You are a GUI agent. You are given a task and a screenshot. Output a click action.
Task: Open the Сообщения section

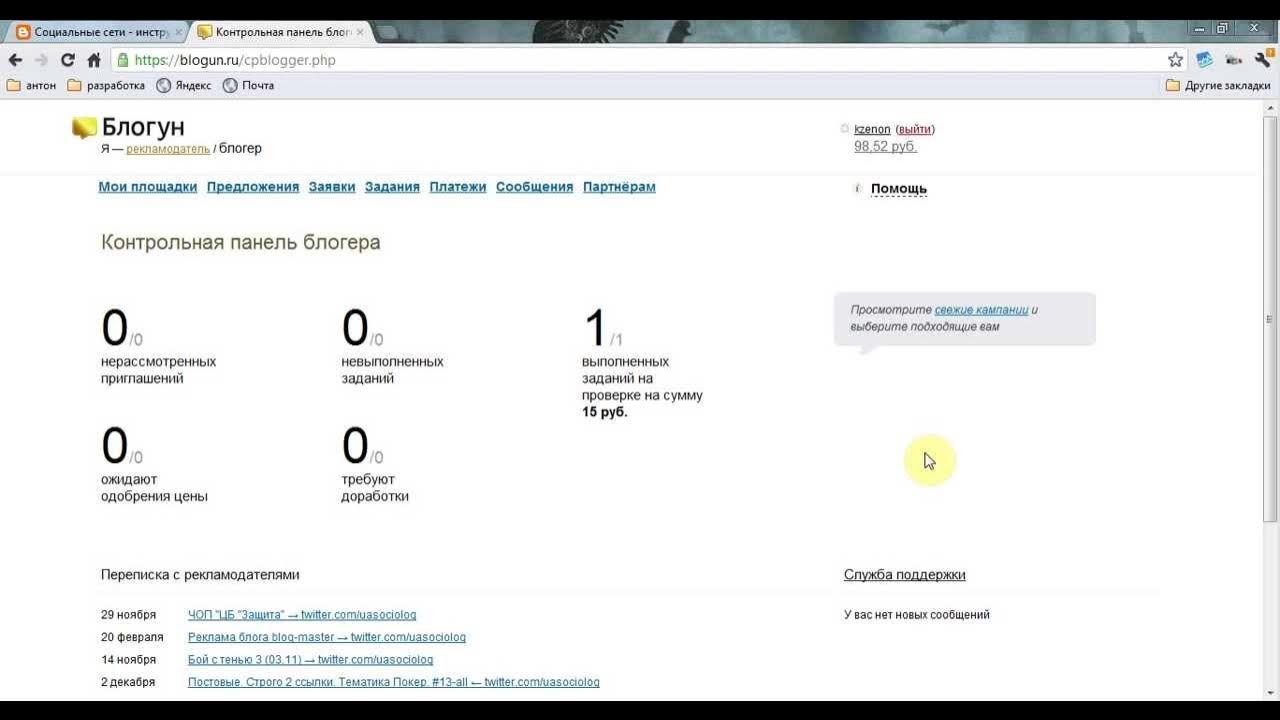(x=534, y=187)
